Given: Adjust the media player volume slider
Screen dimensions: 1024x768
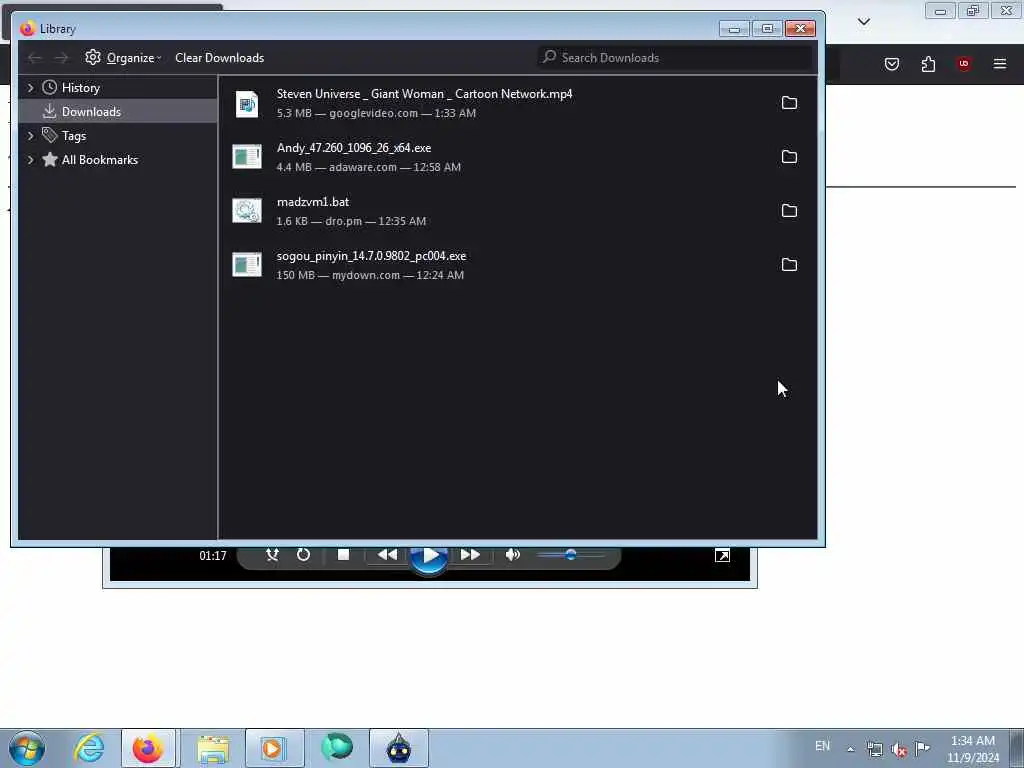Looking at the screenshot, I should (x=571, y=555).
